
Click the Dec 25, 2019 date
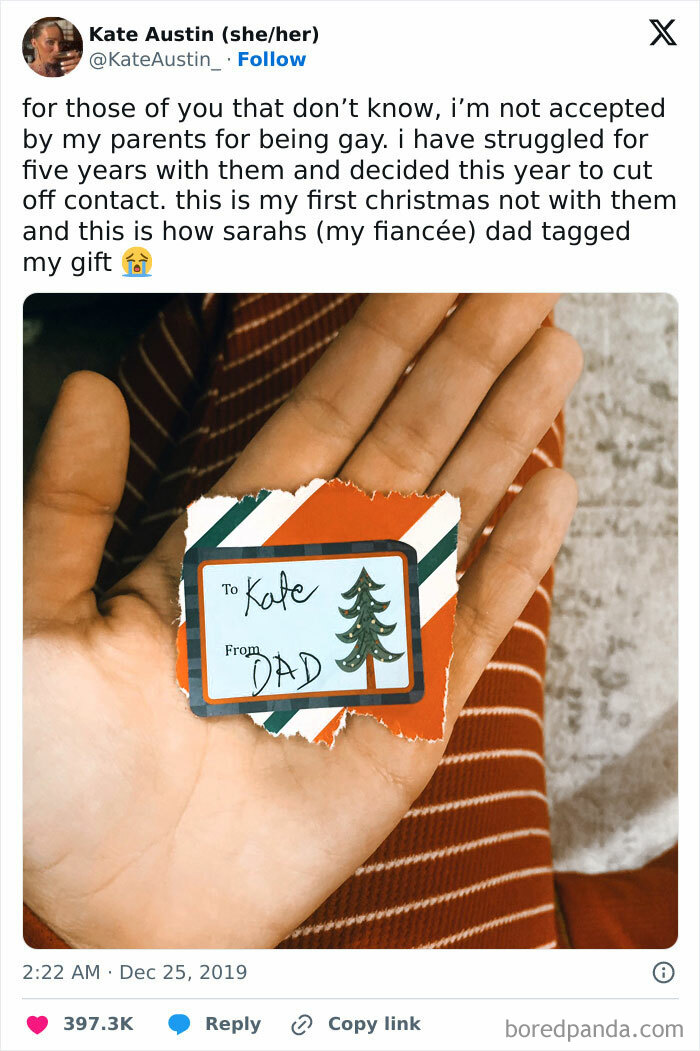tap(183, 972)
